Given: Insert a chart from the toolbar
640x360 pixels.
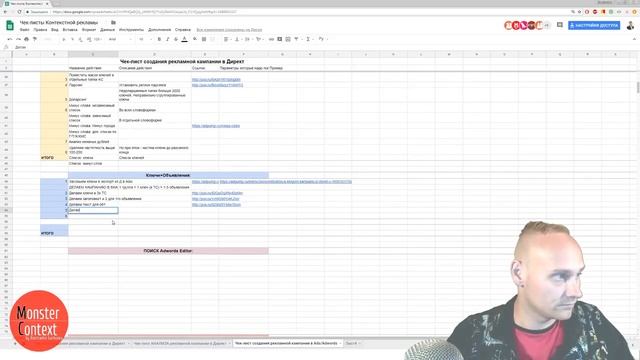Looking at the screenshot, I should pyautogui.click(x=288, y=39).
